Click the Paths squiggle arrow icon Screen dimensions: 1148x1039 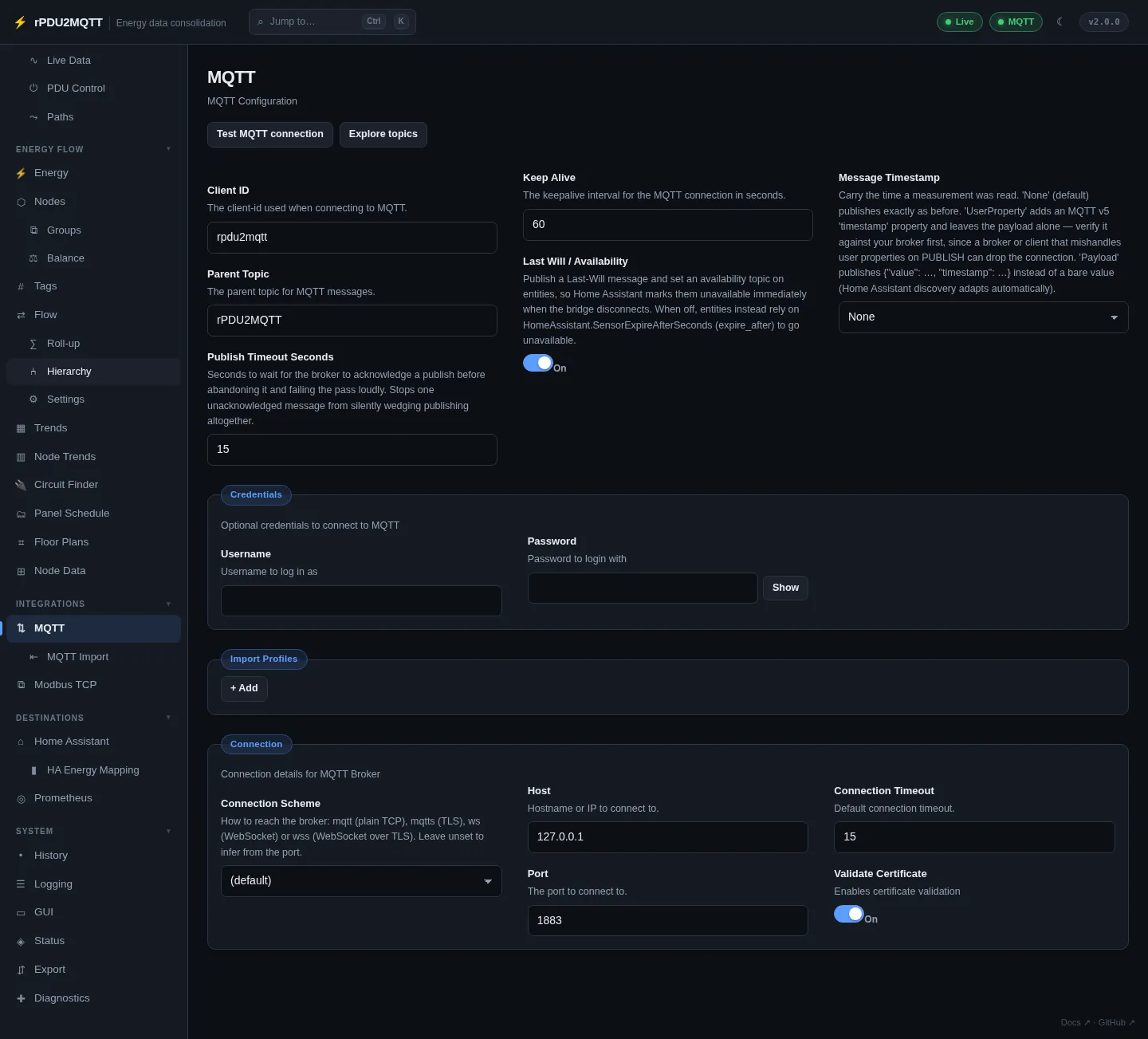point(33,117)
